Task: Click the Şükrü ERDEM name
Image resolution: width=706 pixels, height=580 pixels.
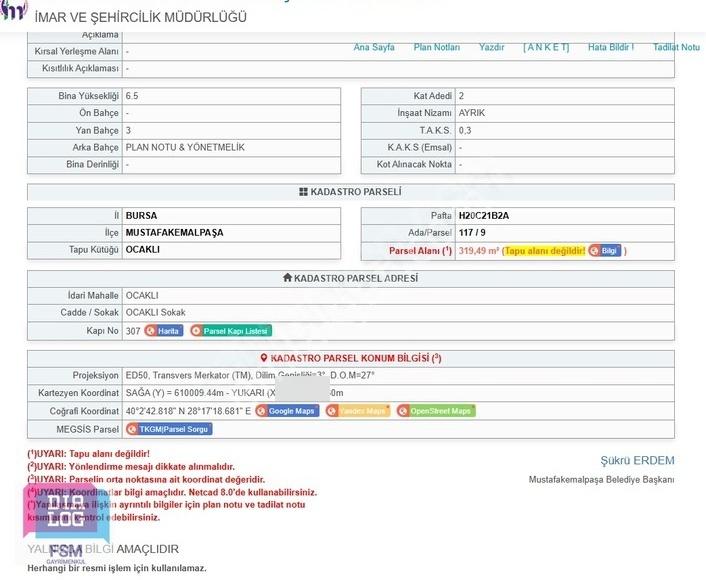Action: click(x=637, y=461)
